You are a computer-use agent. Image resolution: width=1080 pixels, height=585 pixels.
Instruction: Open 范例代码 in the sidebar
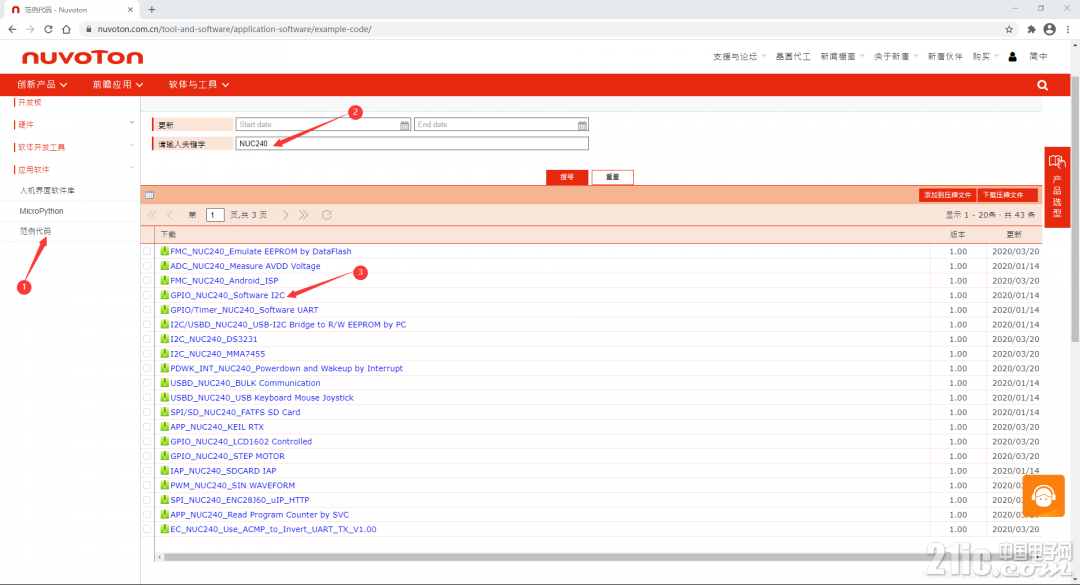[x=35, y=232]
